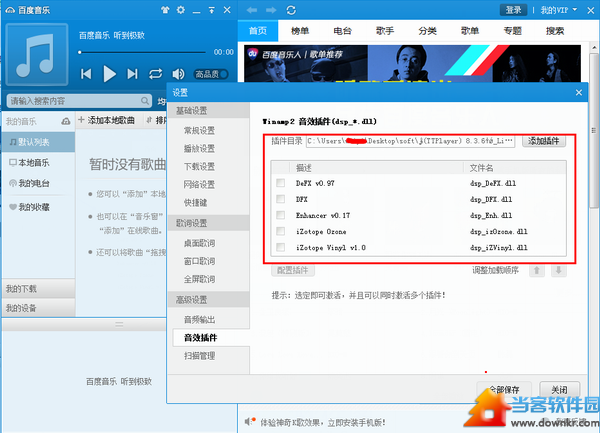Toggle the 高品质 high quality switch

point(211,74)
